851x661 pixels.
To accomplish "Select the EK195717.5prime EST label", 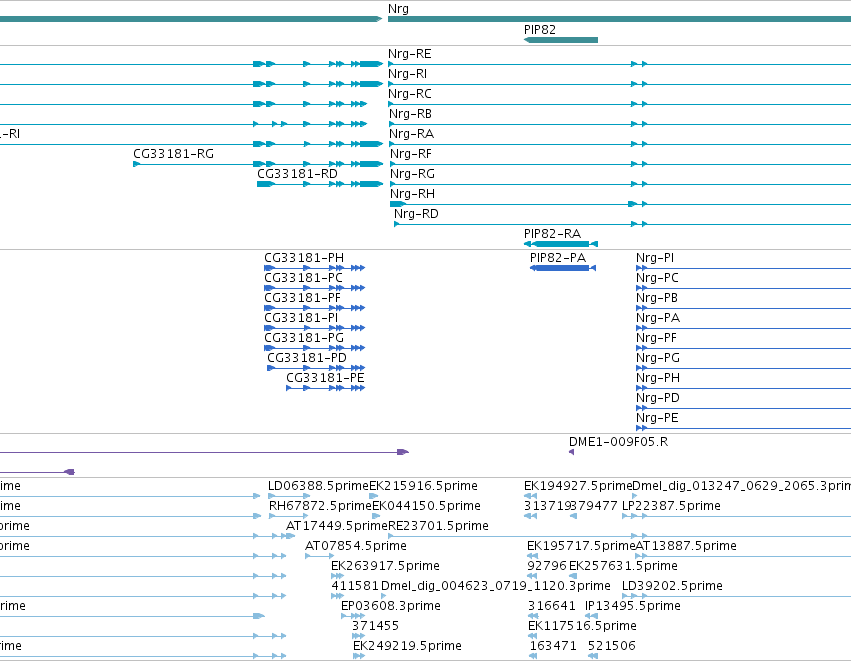I will 581,546.
